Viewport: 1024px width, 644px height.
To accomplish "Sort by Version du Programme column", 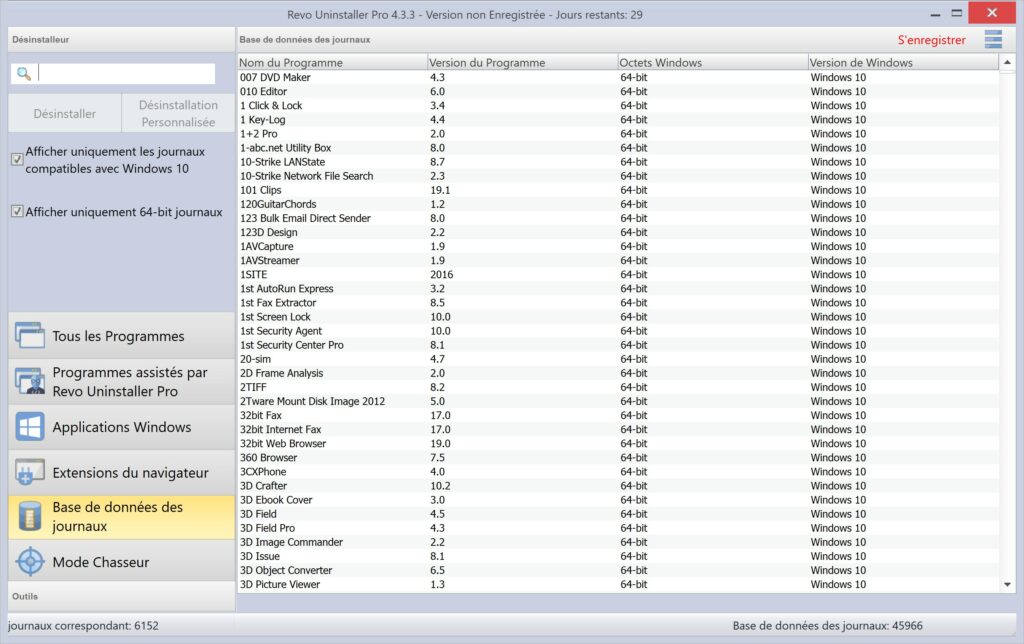I will coord(522,62).
